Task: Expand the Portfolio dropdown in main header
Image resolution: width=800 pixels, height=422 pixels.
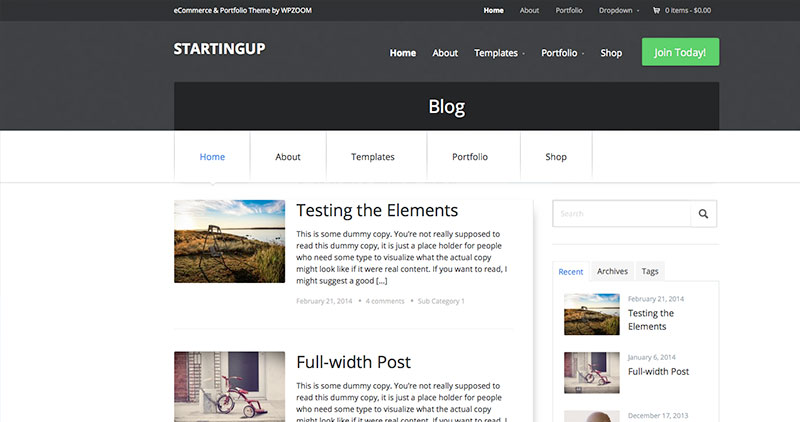Action: [562, 53]
